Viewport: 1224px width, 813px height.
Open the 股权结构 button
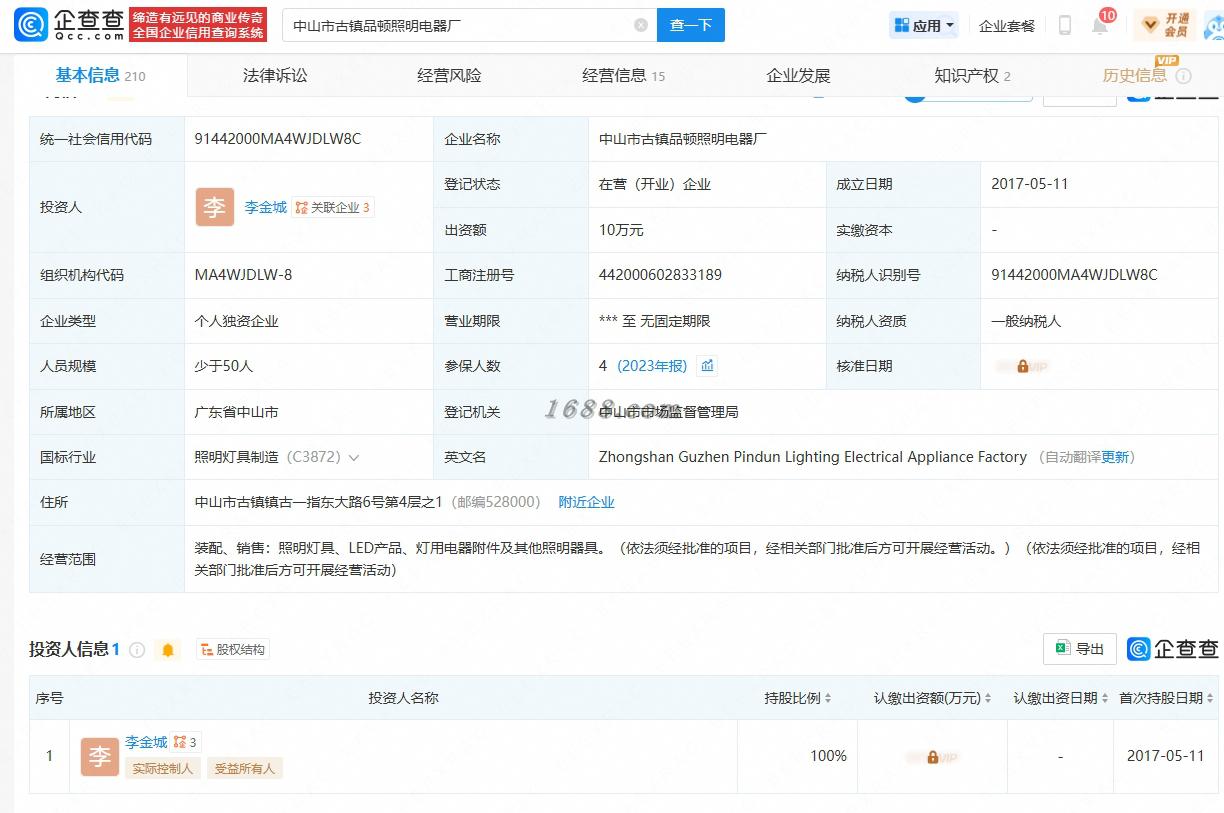tap(232, 650)
